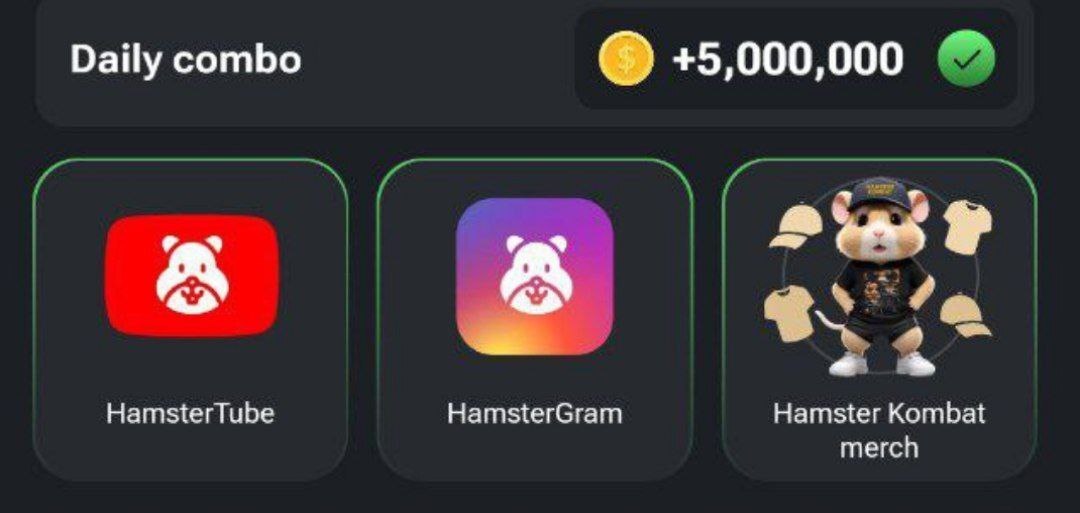Open the gradient HamsterGram app icon
This screenshot has width=1080, height=513.
point(535,277)
